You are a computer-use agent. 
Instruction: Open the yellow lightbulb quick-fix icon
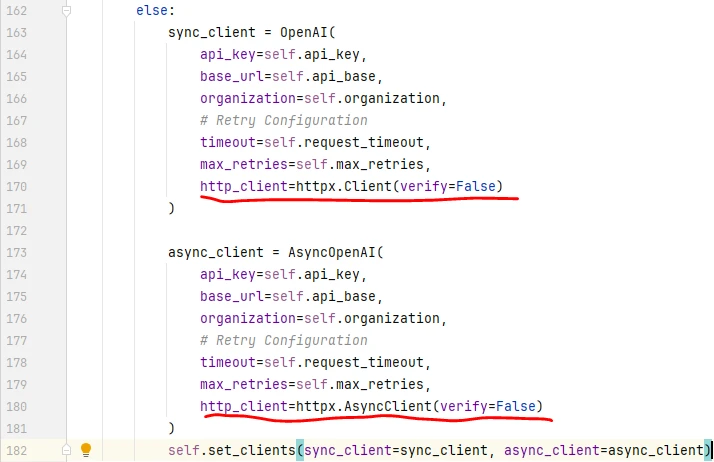pos(86,450)
